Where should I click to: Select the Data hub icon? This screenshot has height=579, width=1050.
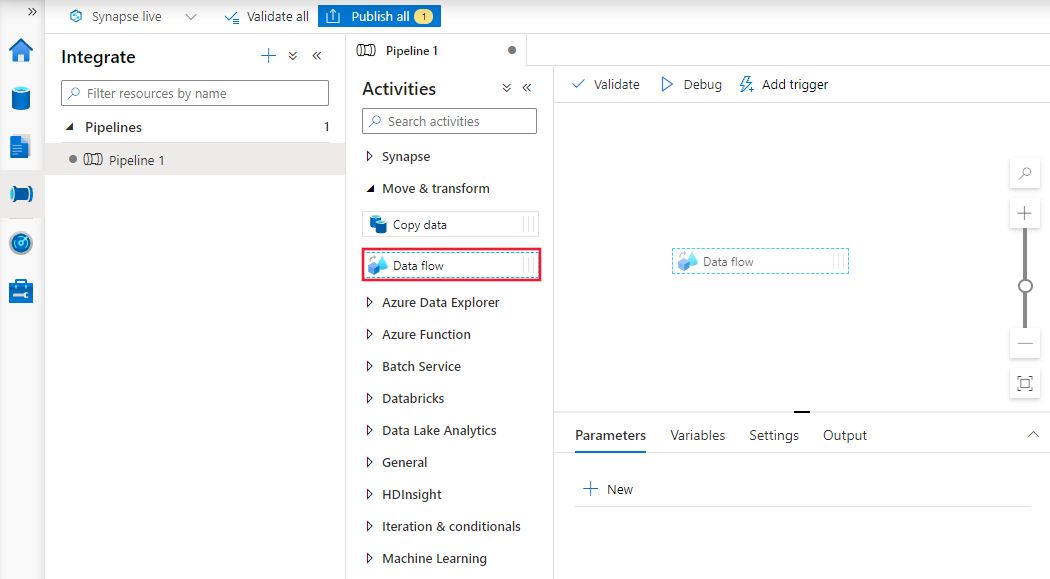(21, 98)
